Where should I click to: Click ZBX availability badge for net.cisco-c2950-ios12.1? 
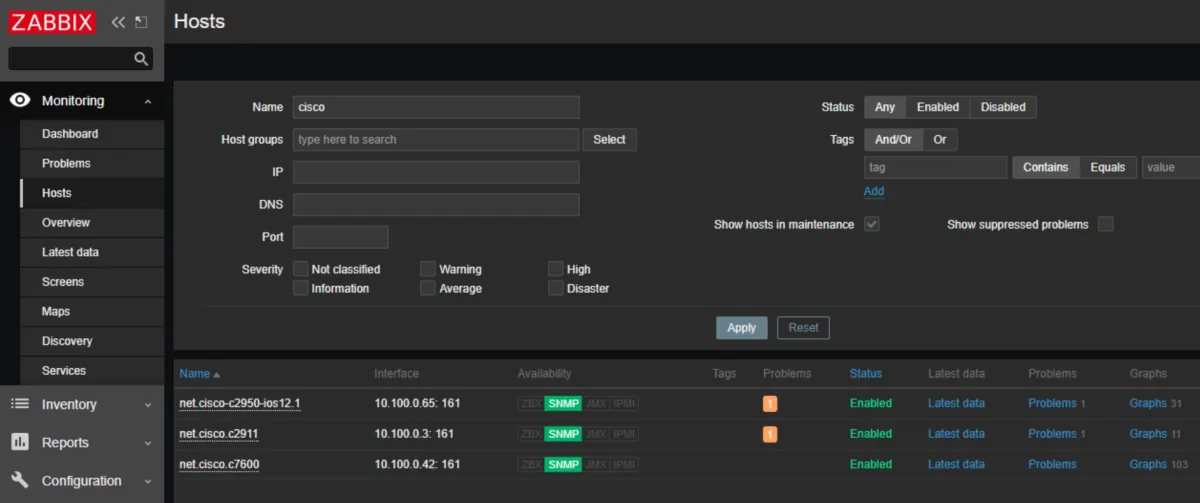click(x=531, y=404)
